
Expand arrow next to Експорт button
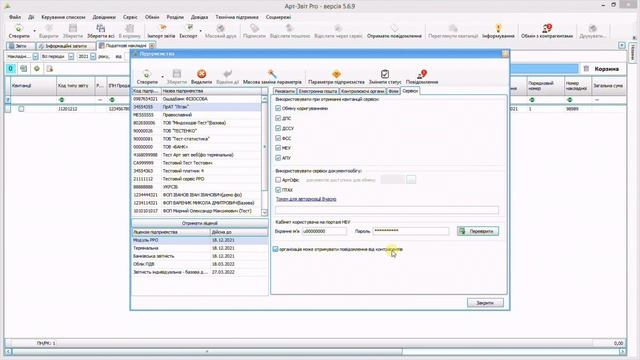[x=200, y=31]
